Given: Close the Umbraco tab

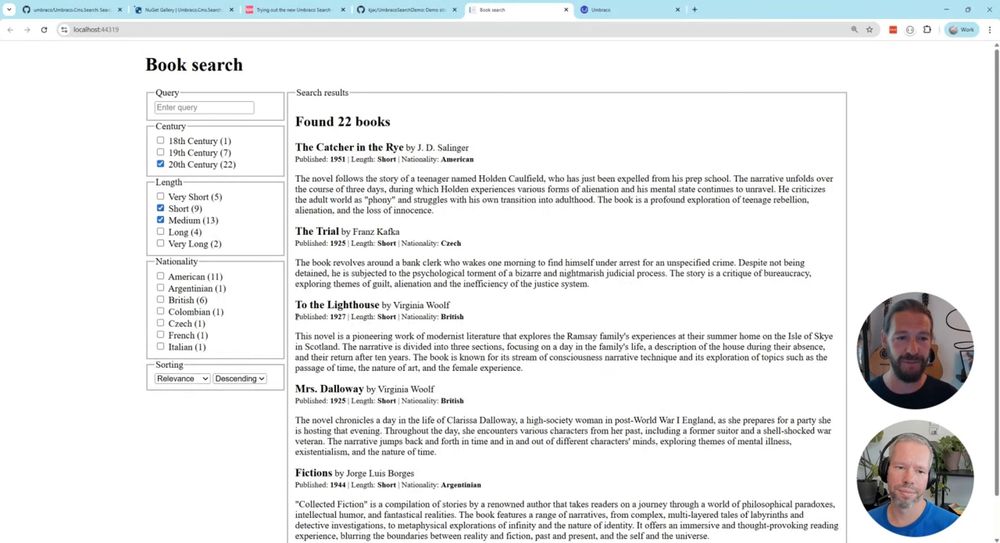Looking at the screenshot, I should coord(677,10).
